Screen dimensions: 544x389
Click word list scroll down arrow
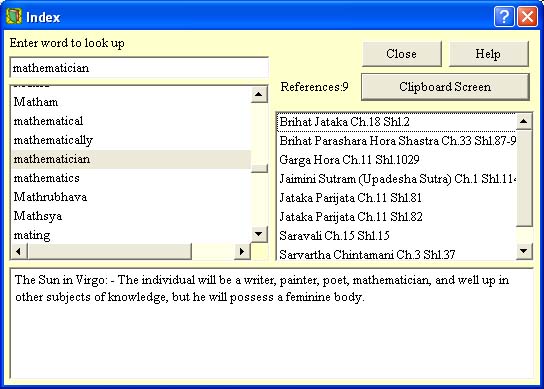[259, 234]
